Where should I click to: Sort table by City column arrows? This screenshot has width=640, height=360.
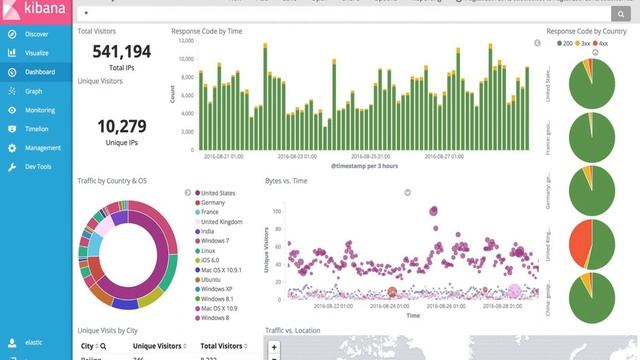(x=97, y=346)
